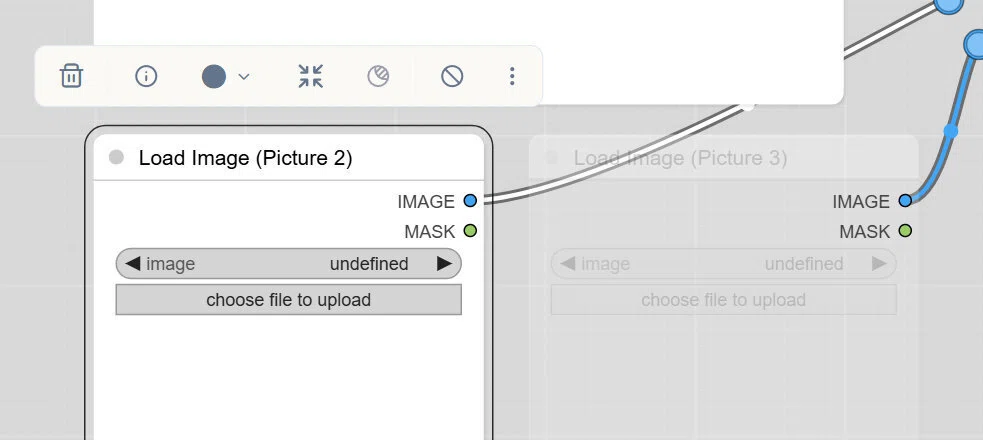This screenshot has width=983, height=440.
Task: Select Picture 3 MASK output socket
Action: (905, 231)
